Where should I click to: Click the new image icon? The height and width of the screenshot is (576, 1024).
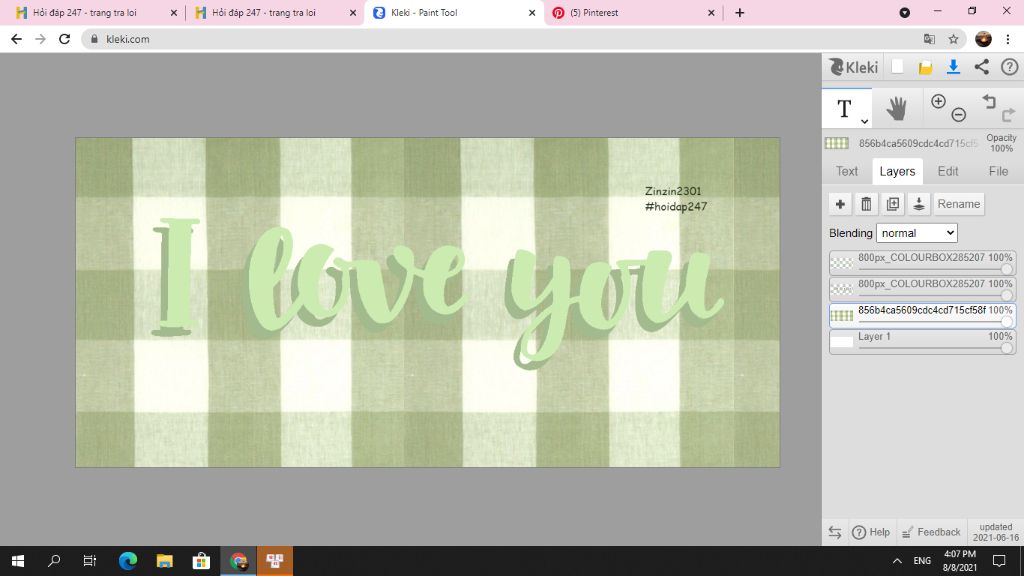click(x=898, y=67)
